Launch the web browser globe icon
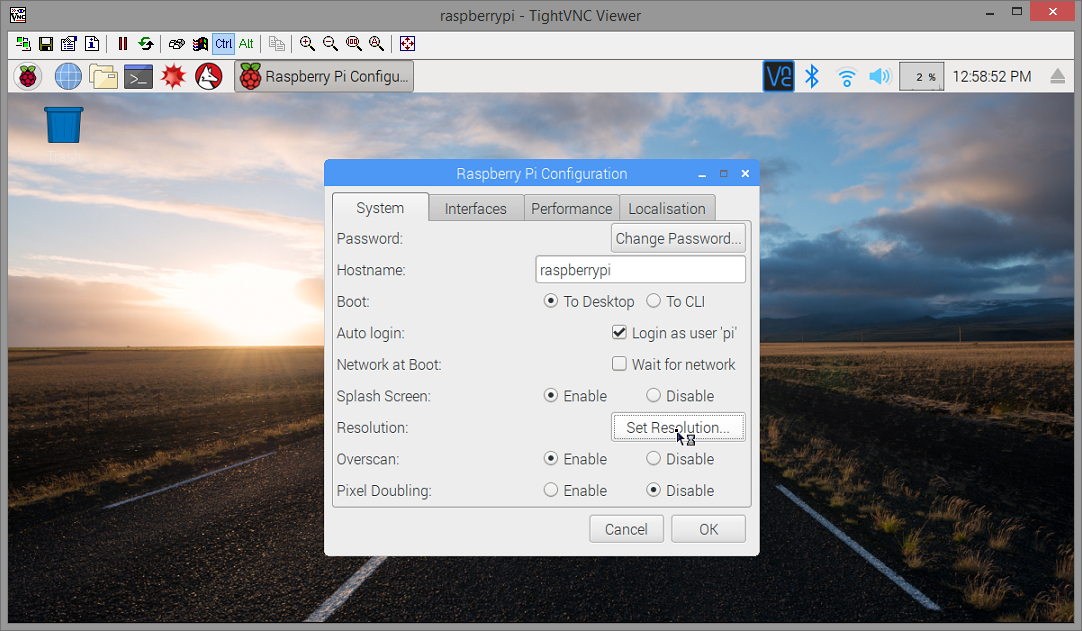 pos(68,76)
